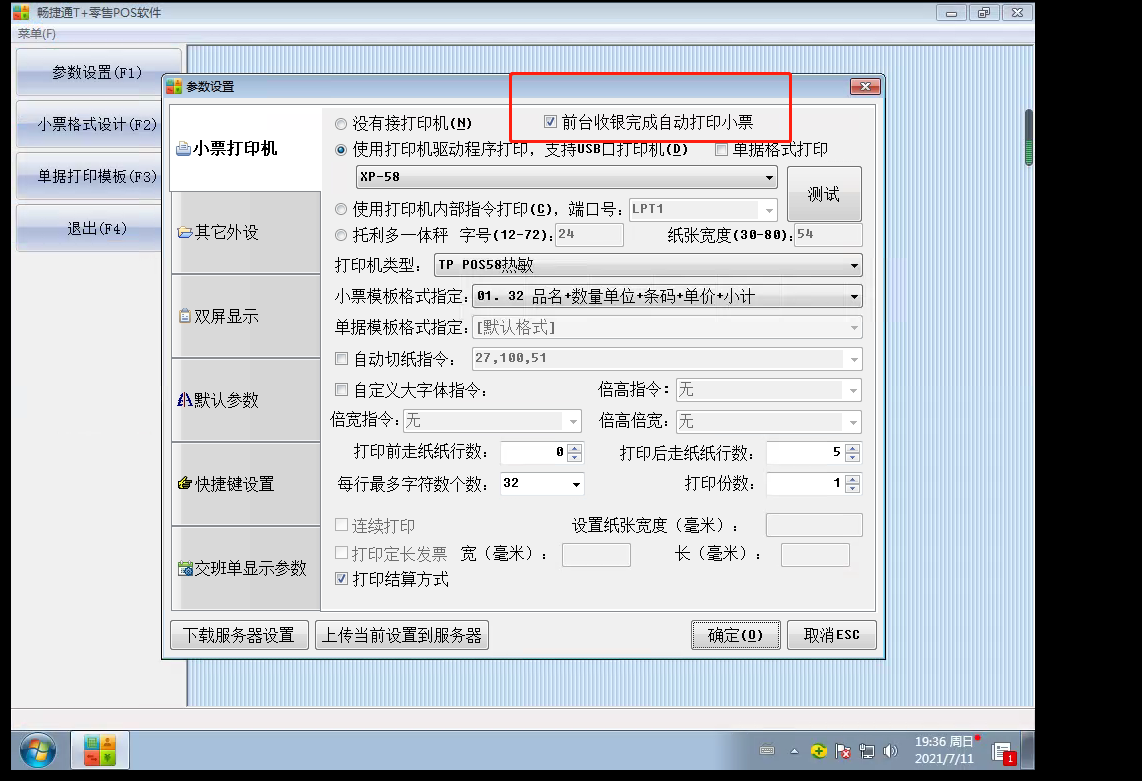Viewport: 1142px width, 781px height.
Task: Toggle 前台收银完成自动打印小票 checkbox
Action: click(551, 122)
